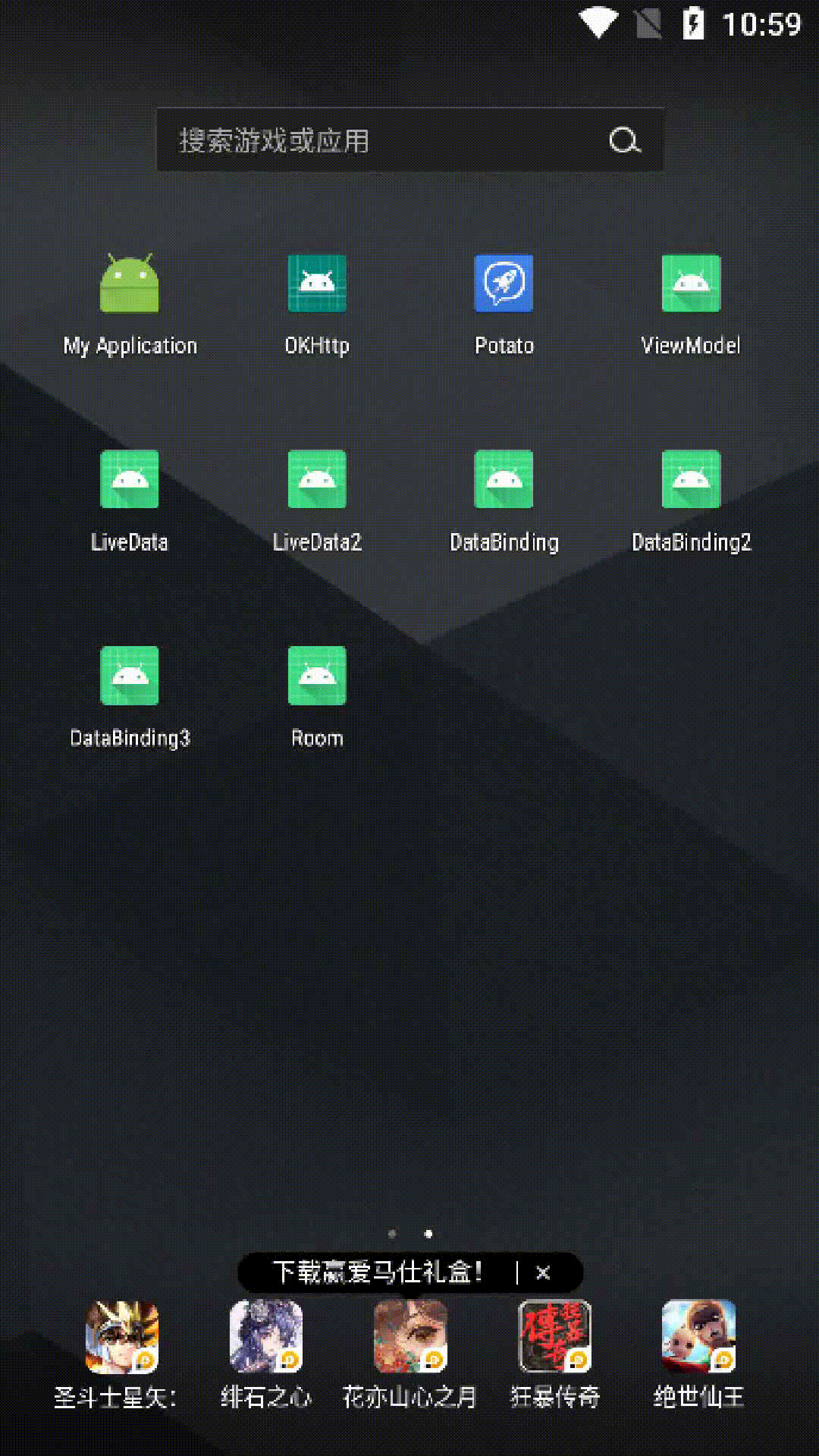
Task: Click the 狂暴传奇 label text
Action: pos(554,1397)
